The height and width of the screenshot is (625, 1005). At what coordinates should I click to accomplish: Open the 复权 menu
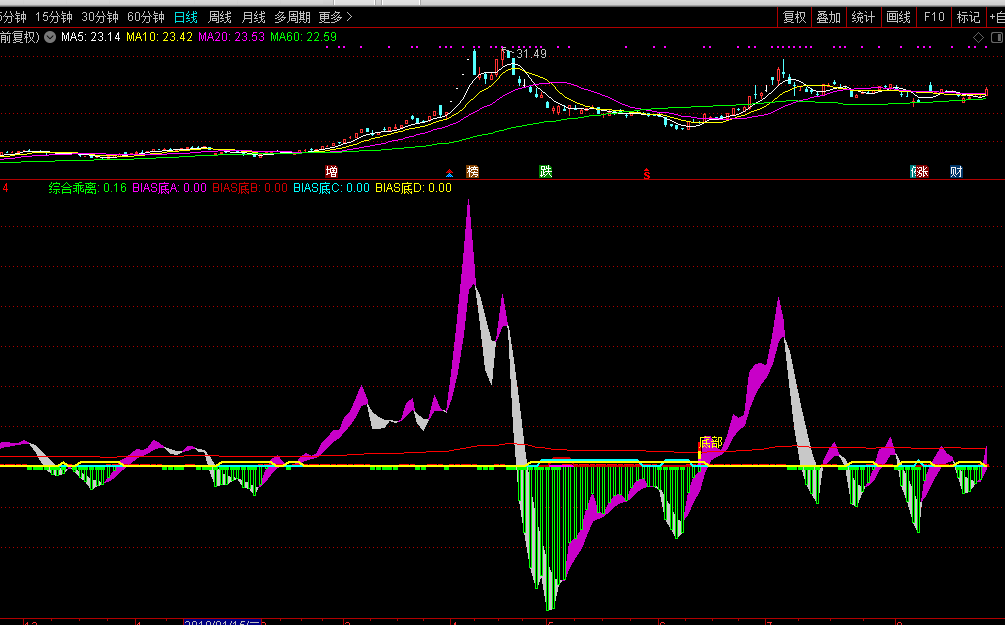pyautogui.click(x=794, y=17)
